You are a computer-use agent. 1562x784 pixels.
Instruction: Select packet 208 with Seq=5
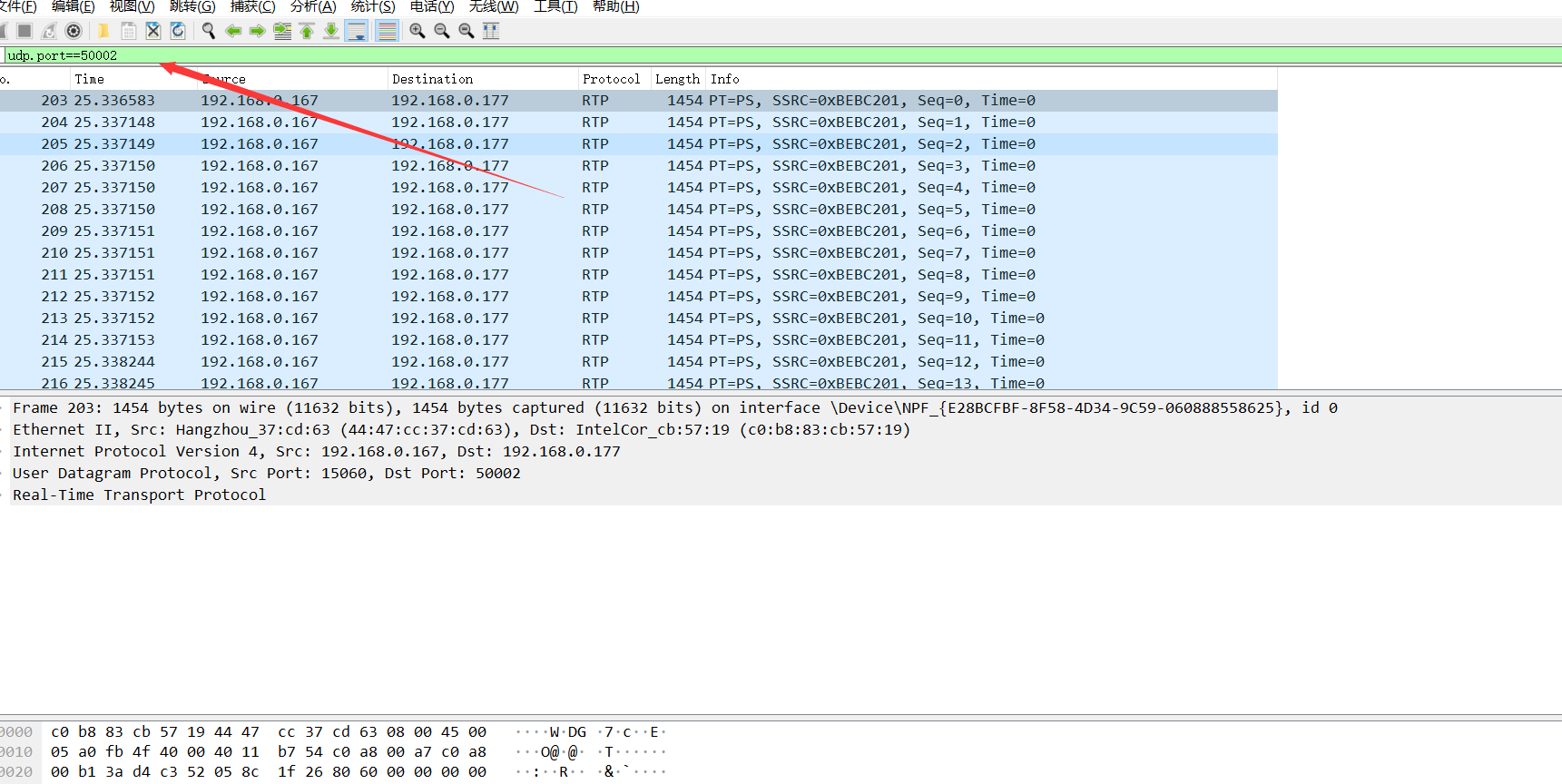(639, 210)
